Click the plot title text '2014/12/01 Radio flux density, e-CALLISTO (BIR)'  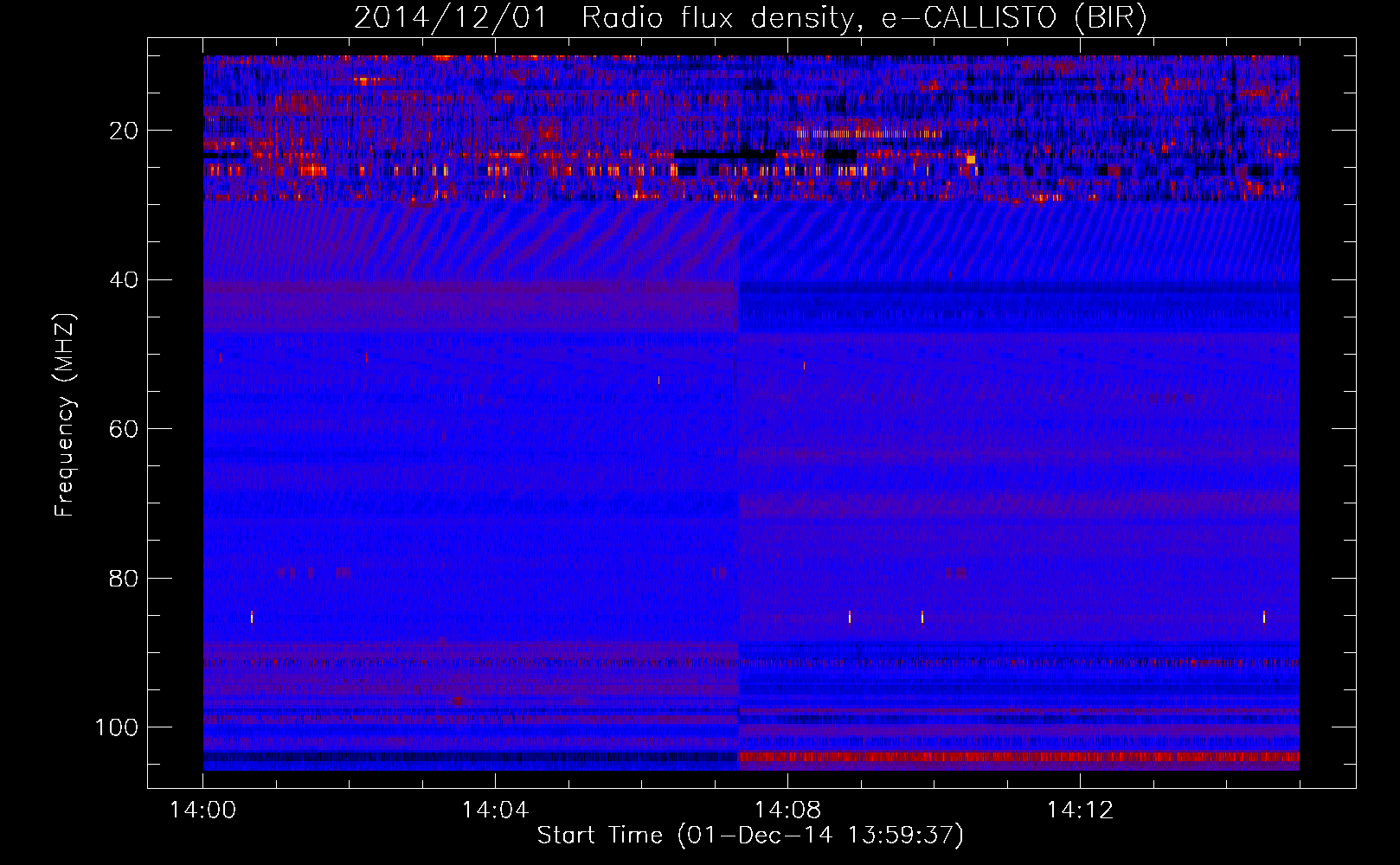click(750, 18)
